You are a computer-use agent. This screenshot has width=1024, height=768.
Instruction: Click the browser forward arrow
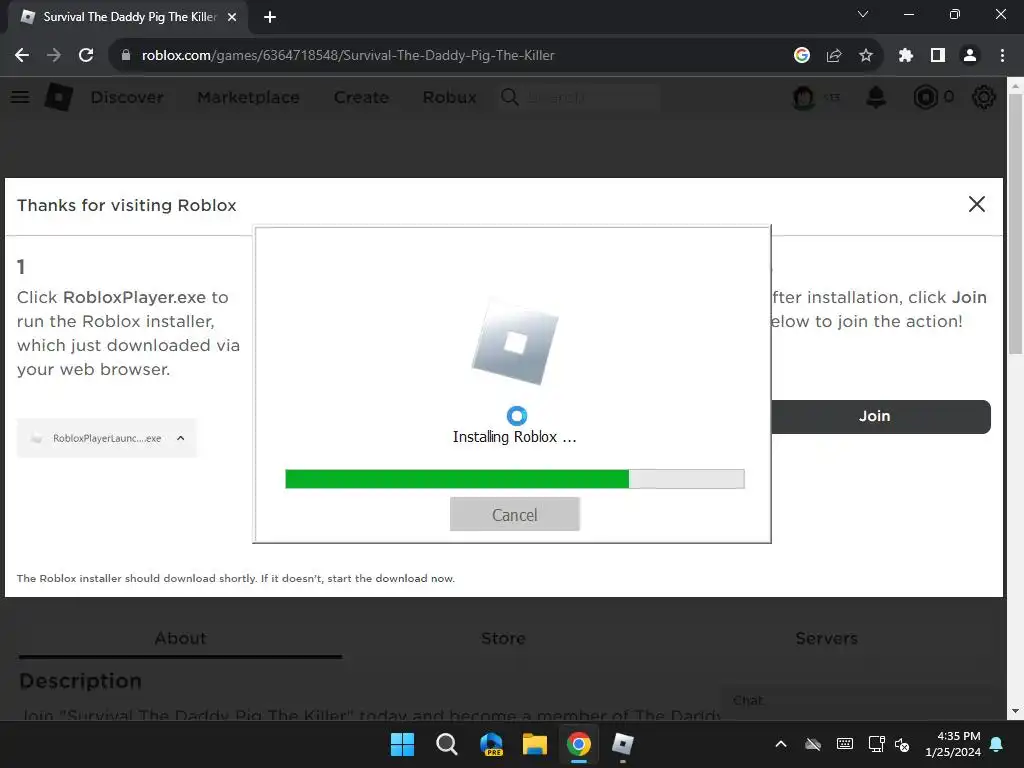tap(54, 55)
